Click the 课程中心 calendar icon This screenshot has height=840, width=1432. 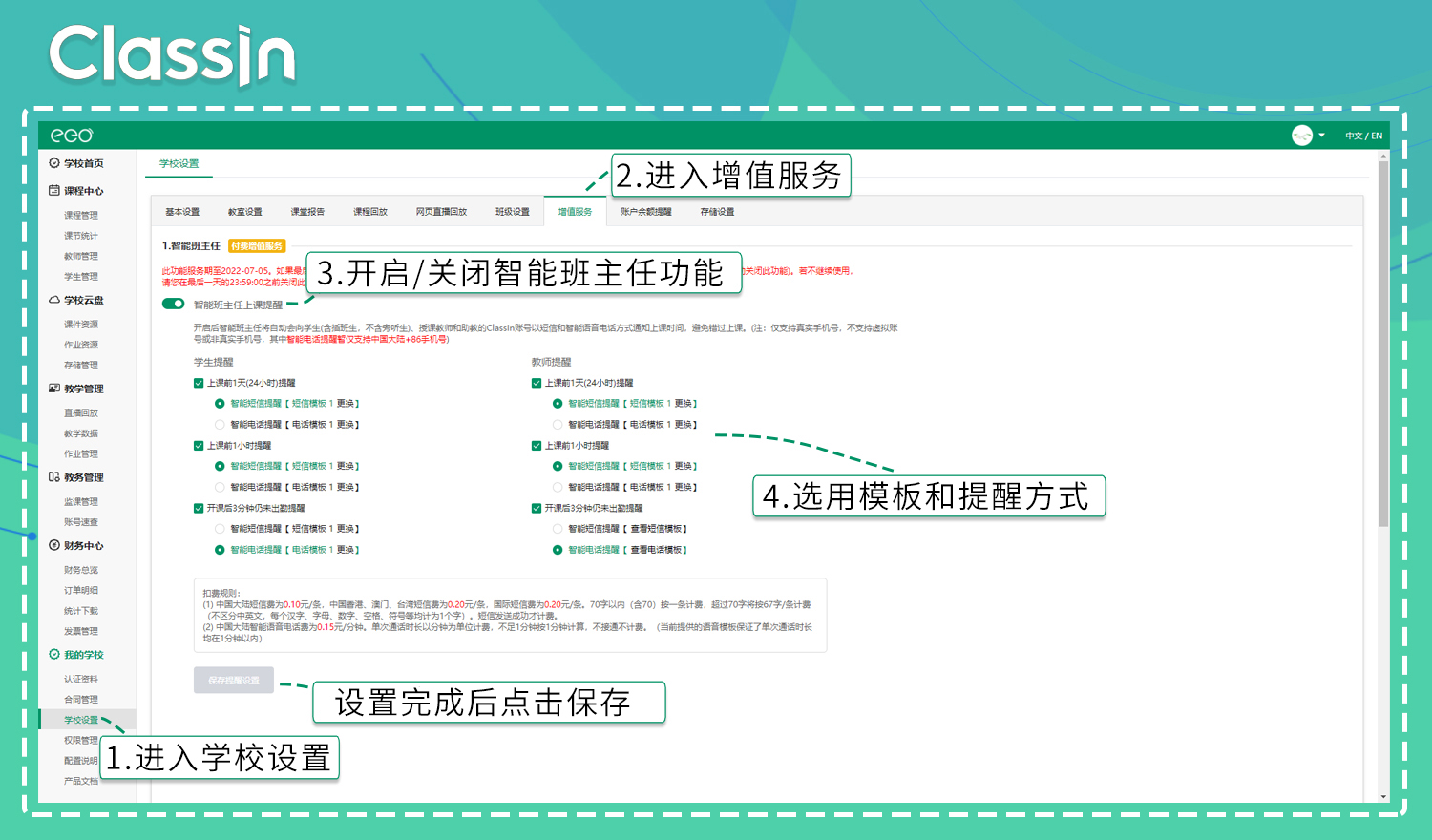54,191
